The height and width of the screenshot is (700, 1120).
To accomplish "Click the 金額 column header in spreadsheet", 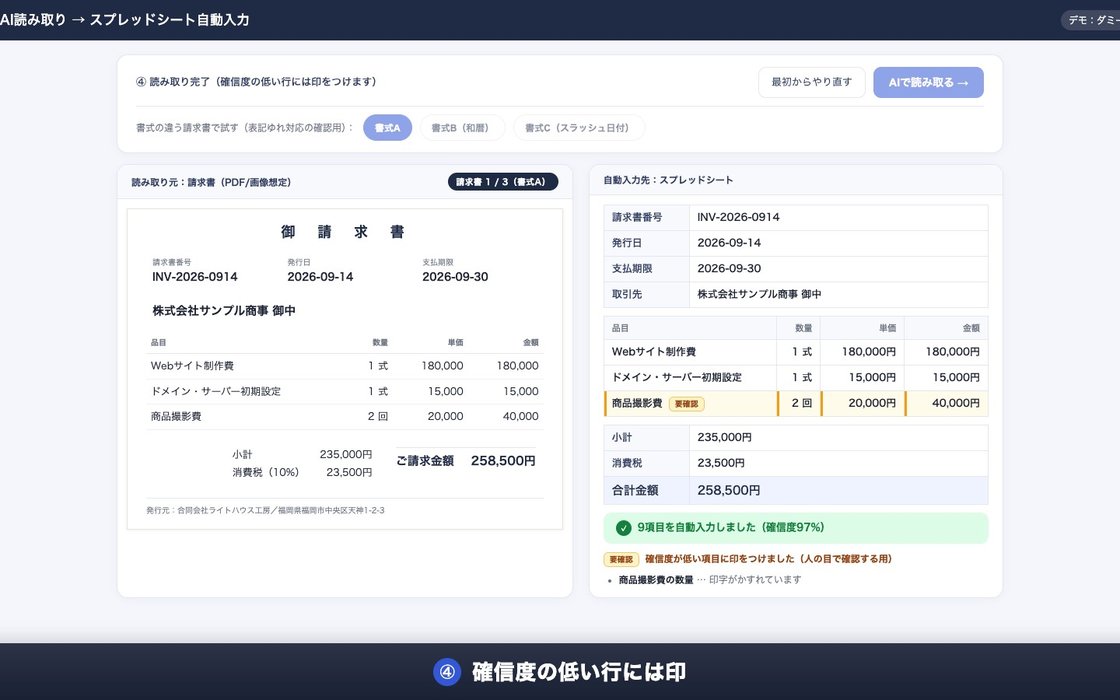I will (x=947, y=329).
